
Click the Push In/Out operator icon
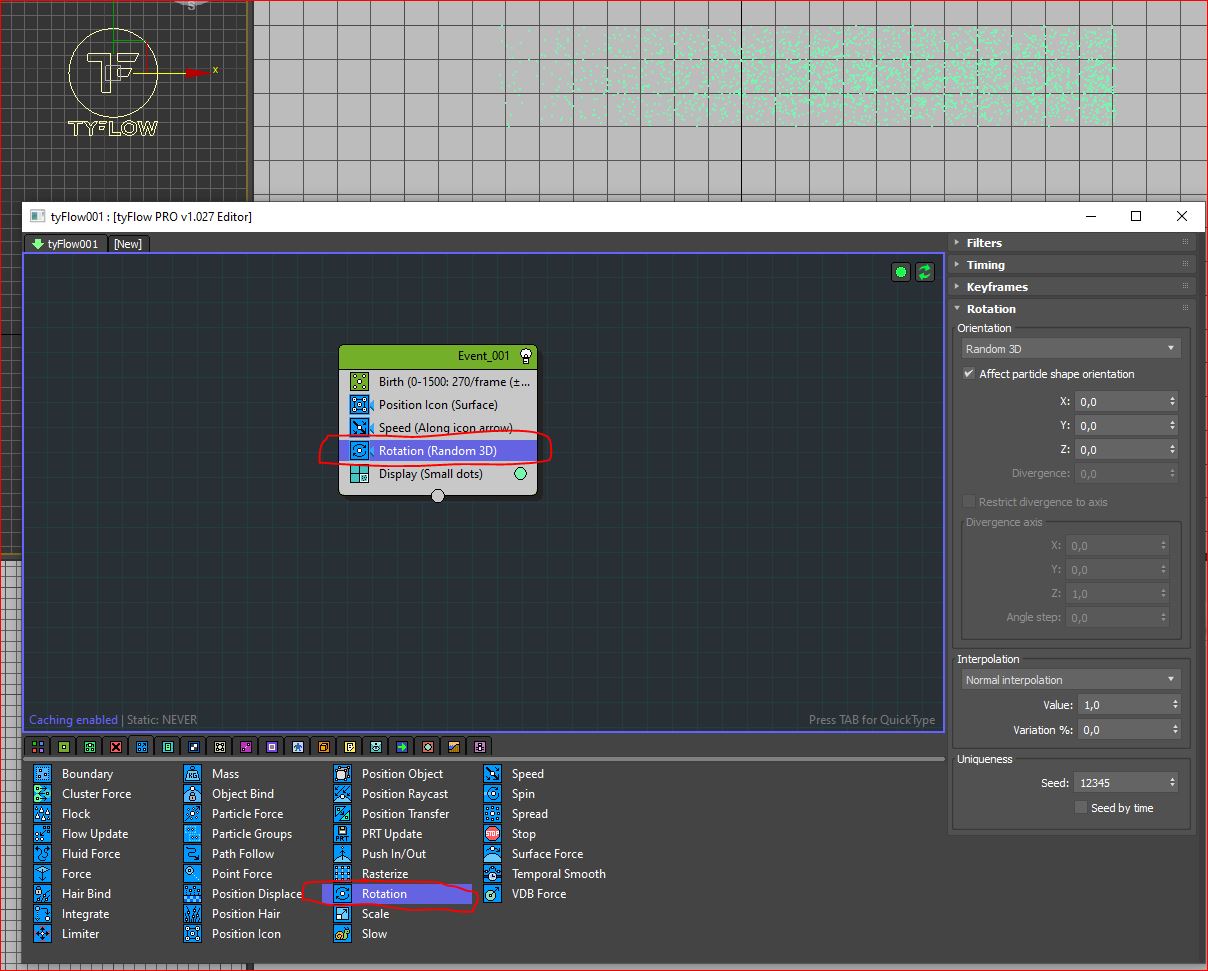tap(343, 854)
